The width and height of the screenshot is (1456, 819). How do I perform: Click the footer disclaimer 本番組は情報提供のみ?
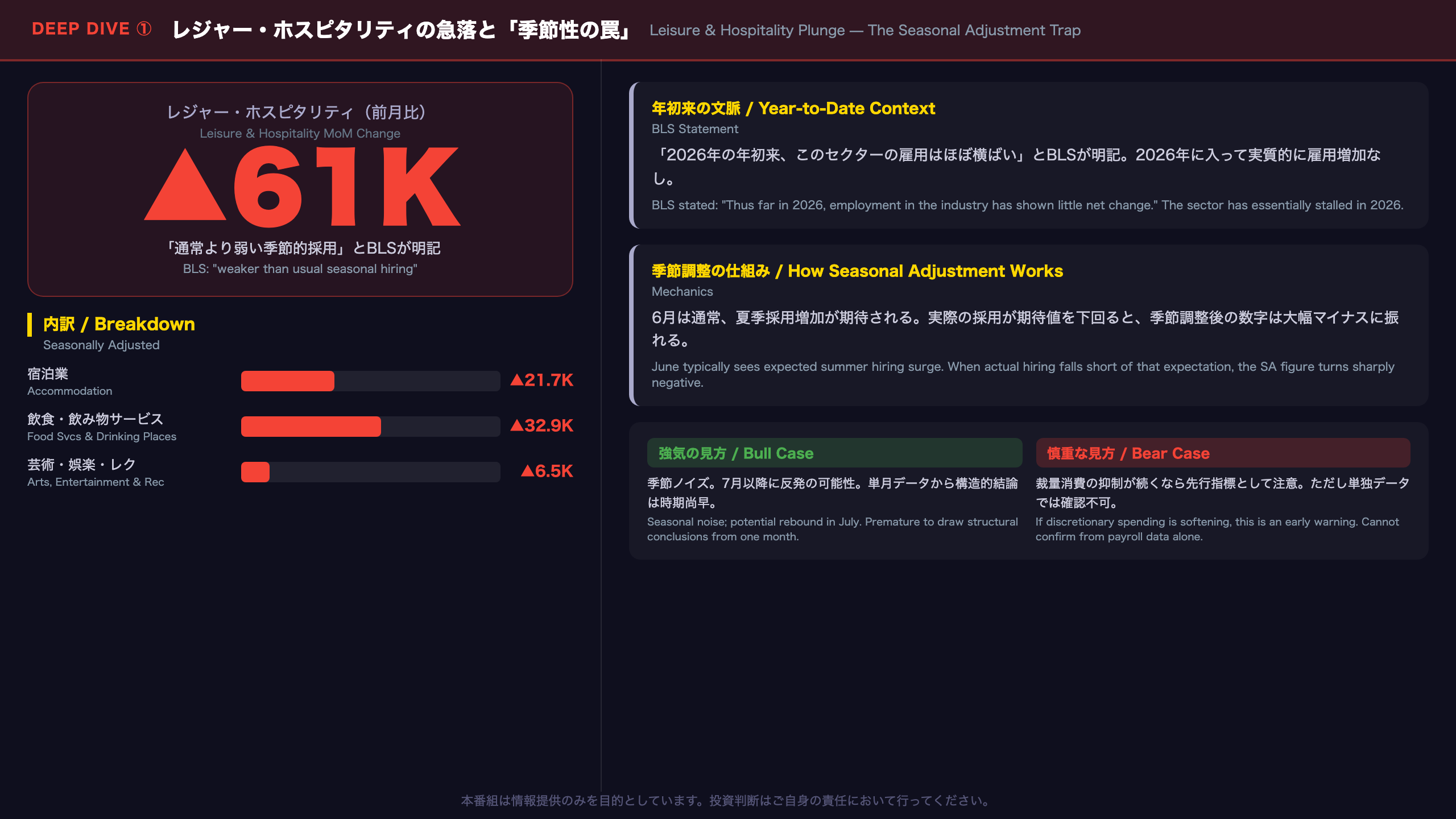click(727, 801)
